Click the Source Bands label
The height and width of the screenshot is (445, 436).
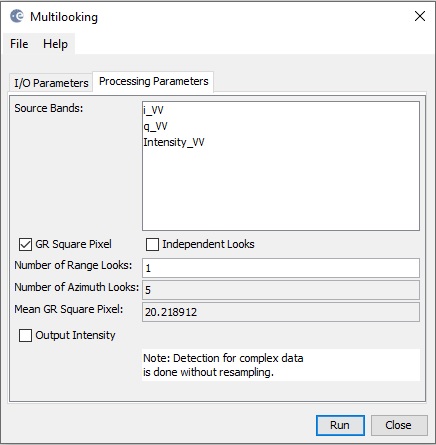(x=49, y=108)
